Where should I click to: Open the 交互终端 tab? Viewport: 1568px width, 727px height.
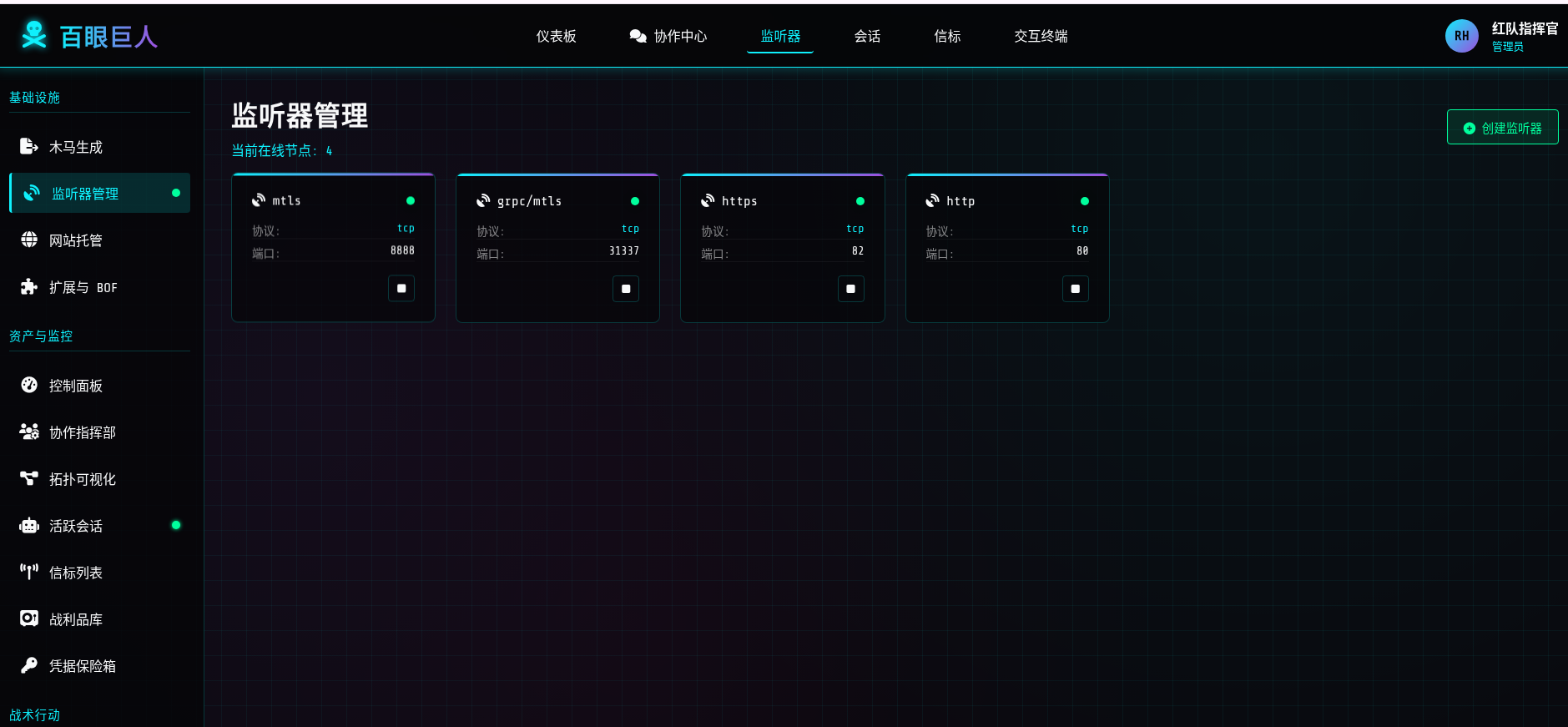pos(1041,36)
